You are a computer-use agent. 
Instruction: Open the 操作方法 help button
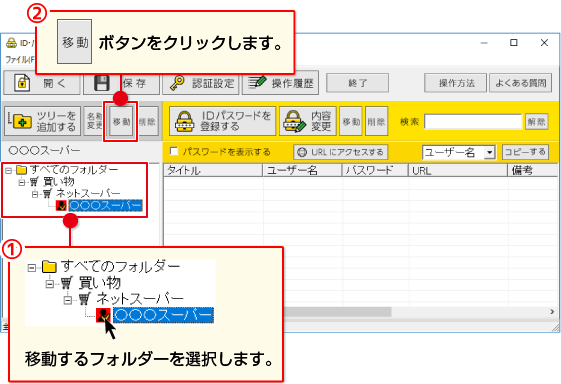coord(455,83)
